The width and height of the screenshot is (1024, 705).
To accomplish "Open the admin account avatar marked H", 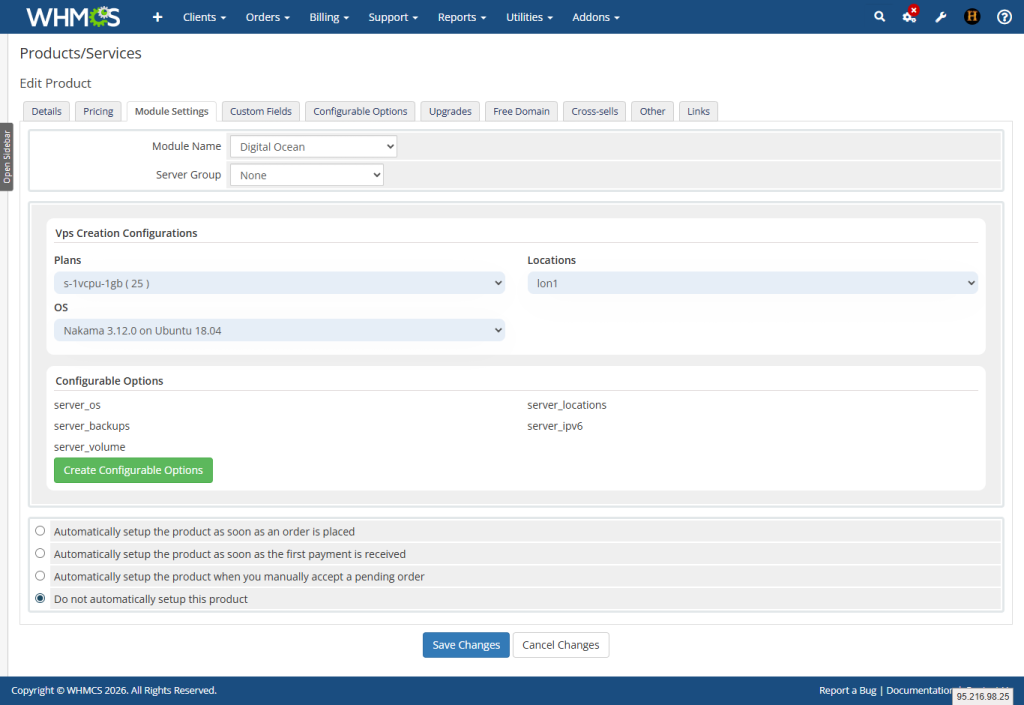I will point(971,16).
